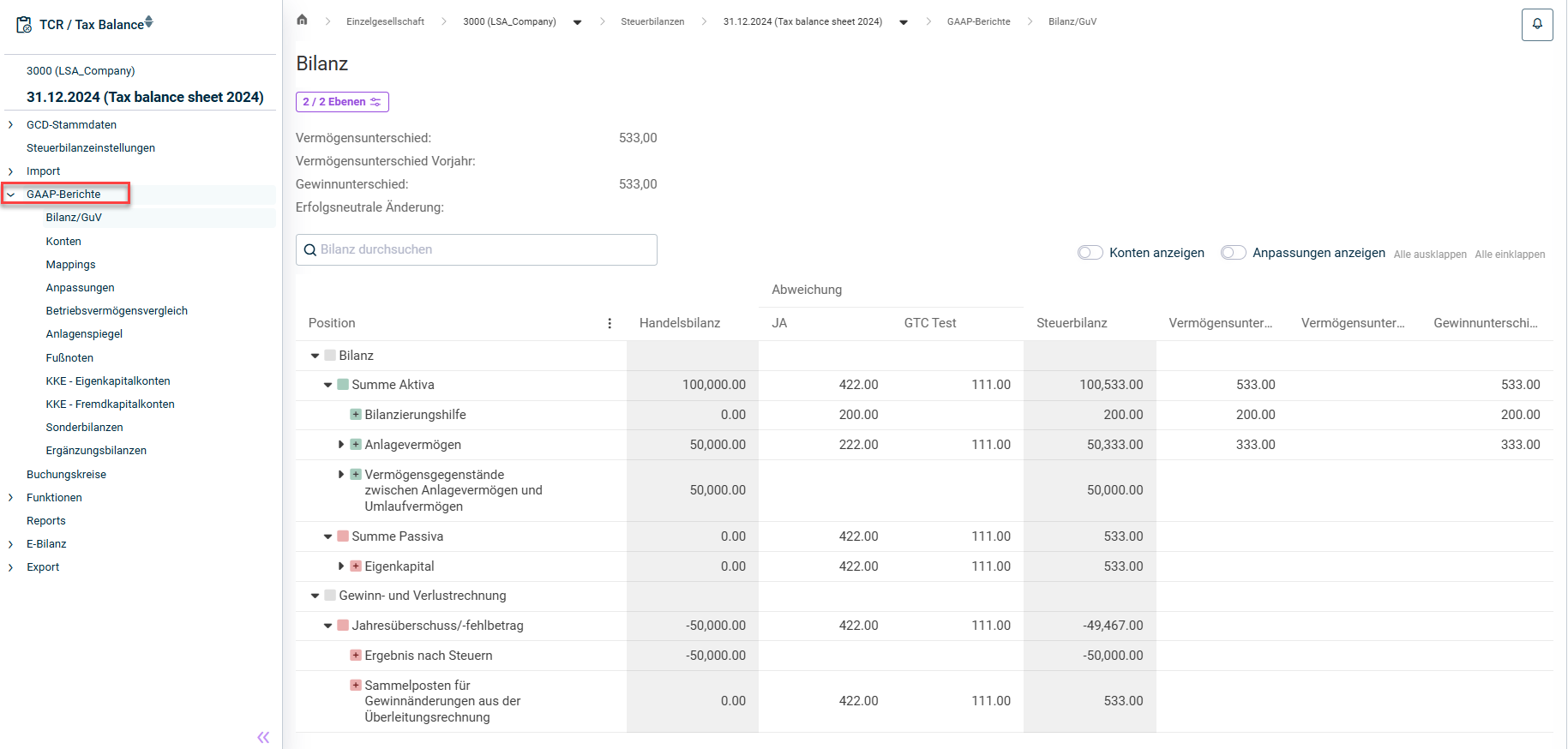
Task: Click the Bilanz durchsuchen search field
Action: (477, 250)
